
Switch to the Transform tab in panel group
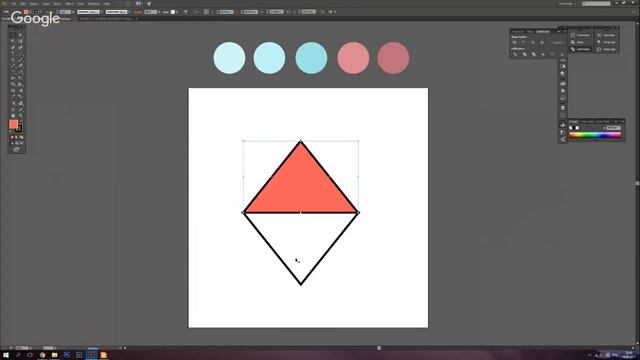(x=518, y=31)
